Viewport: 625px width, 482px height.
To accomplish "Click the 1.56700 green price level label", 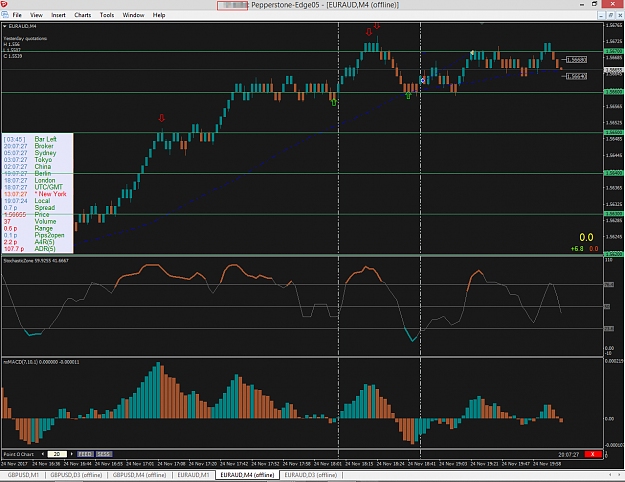I will pos(614,51).
